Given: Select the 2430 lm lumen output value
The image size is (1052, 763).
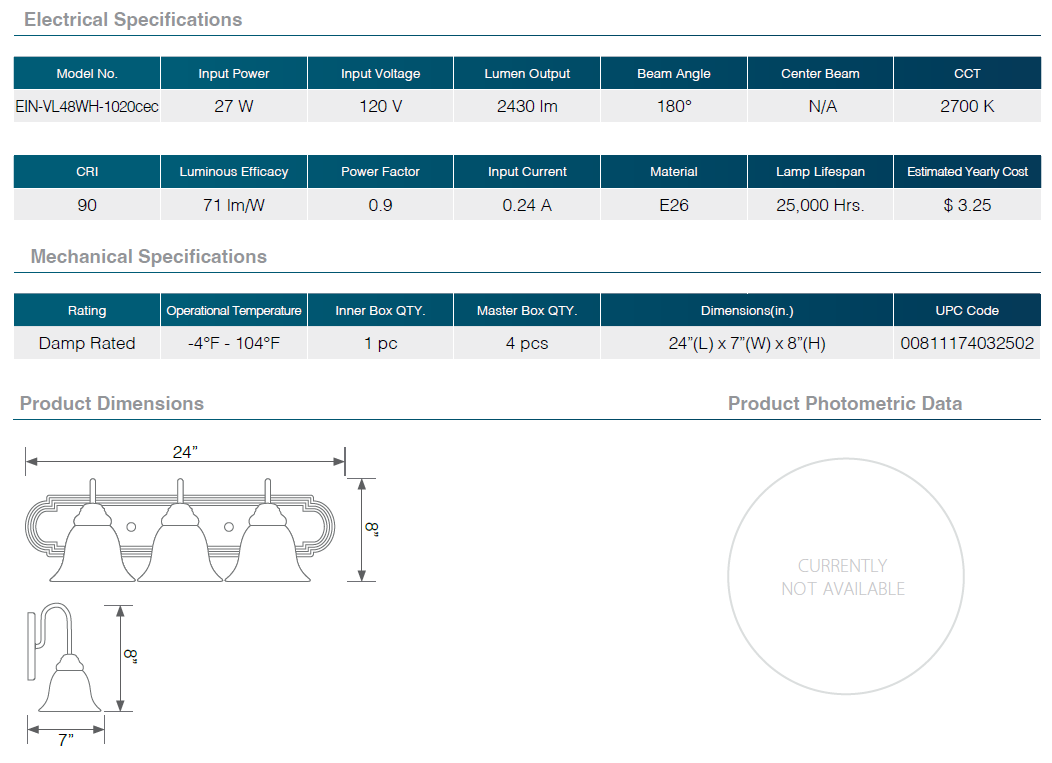Looking at the screenshot, I should coord(527,106).
